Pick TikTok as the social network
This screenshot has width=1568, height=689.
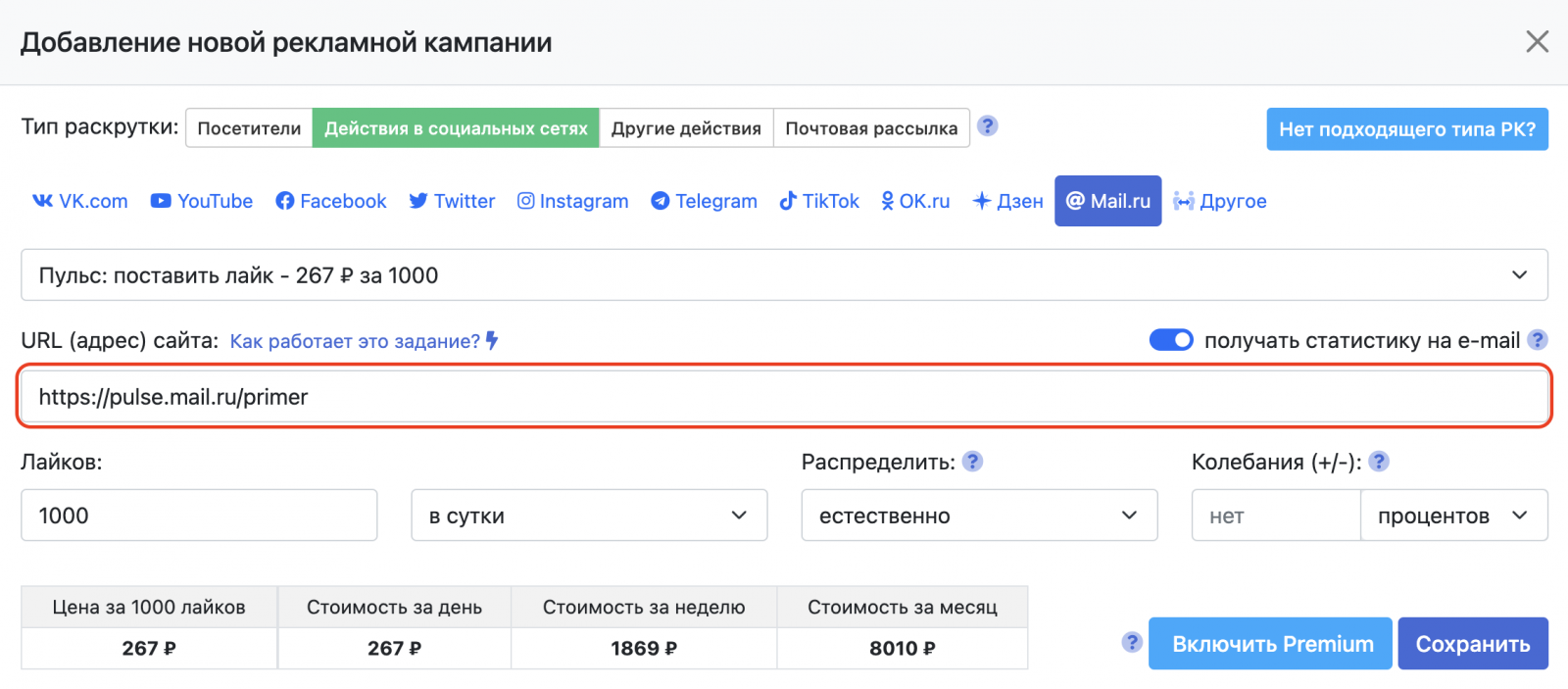(819, 201)
